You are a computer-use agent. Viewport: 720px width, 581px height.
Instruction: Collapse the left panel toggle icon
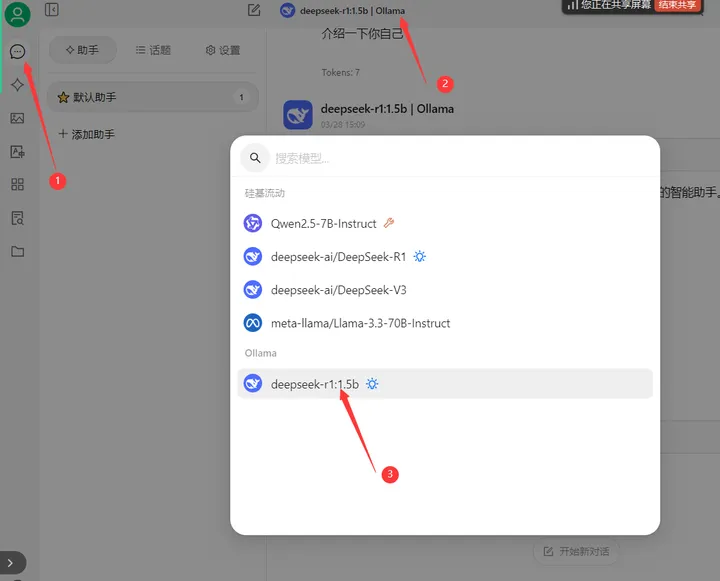[52, 10]
